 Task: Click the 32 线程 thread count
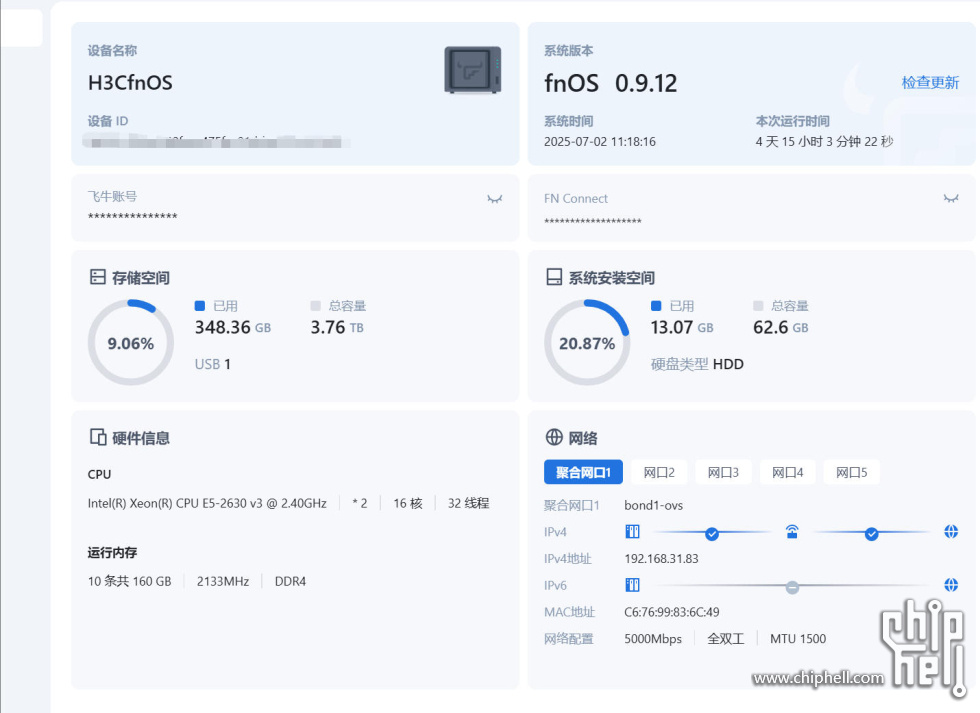pyautogui.click(x=468, y=504)
